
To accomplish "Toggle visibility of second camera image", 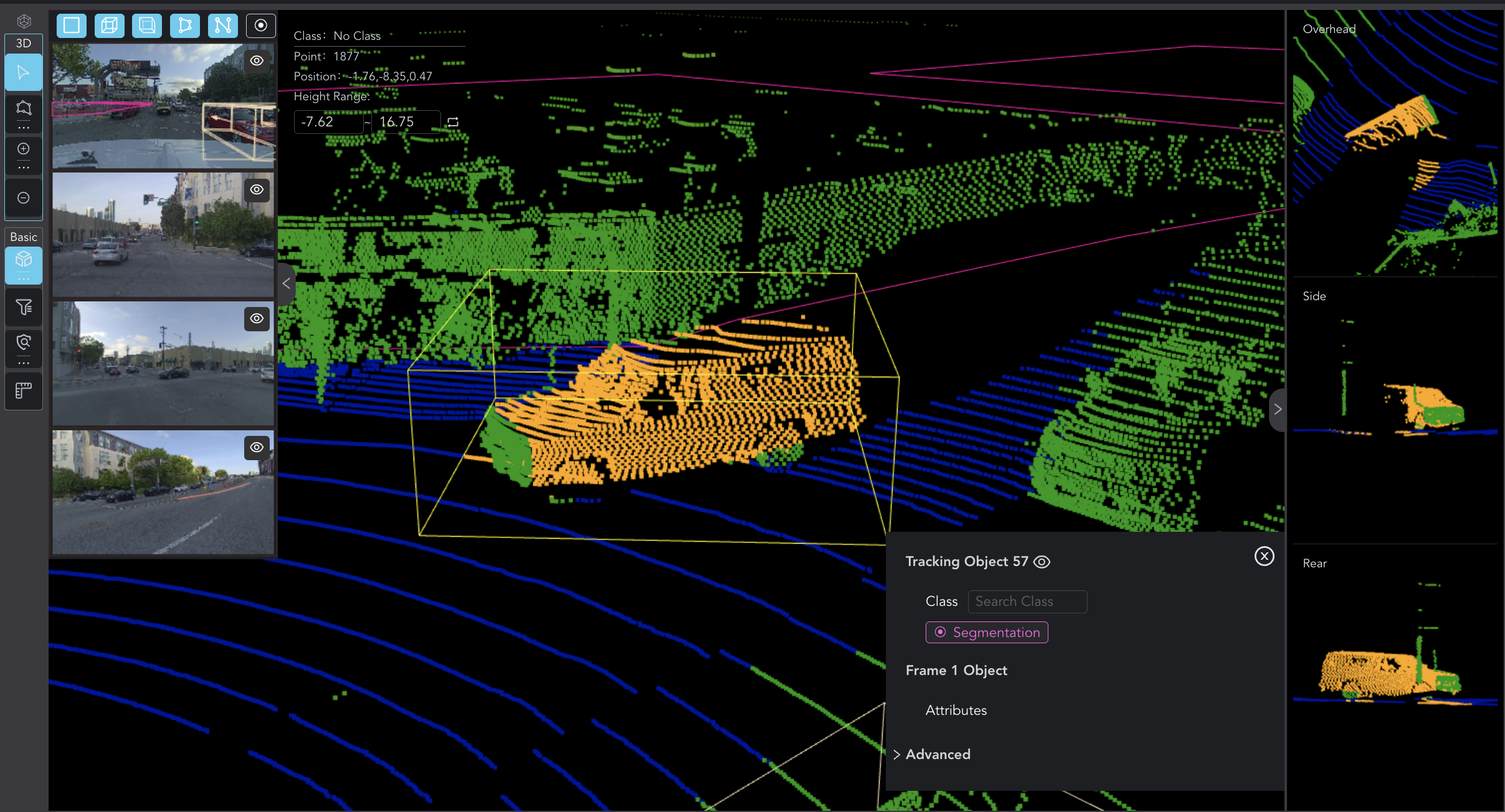I will (257, 189).
